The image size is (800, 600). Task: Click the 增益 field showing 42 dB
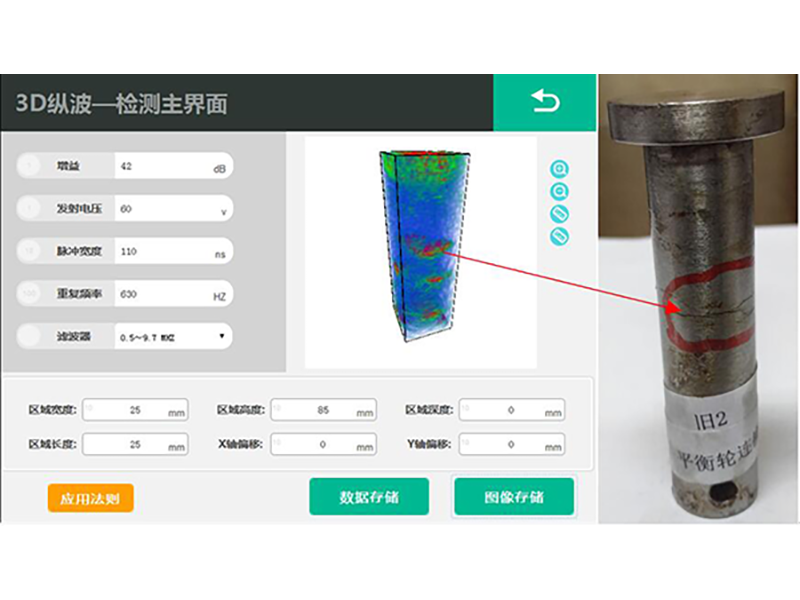click(172, 167)
